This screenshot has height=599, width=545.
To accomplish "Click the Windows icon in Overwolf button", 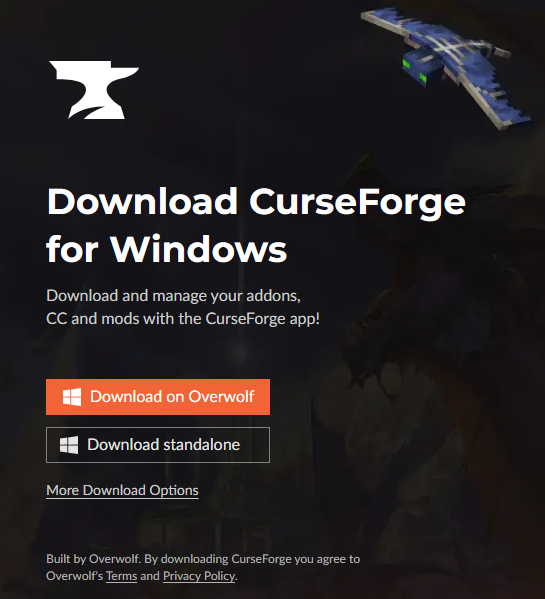I will coord(72,397).
